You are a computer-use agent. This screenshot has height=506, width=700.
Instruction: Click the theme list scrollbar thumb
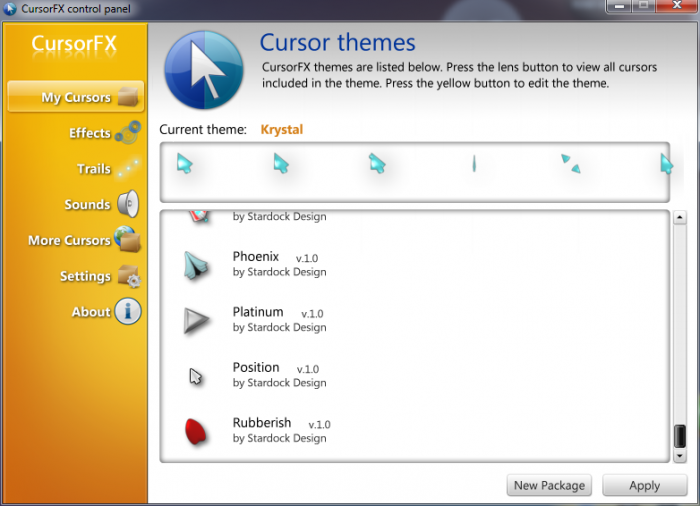pyautogui.click(x=679, y=436)
